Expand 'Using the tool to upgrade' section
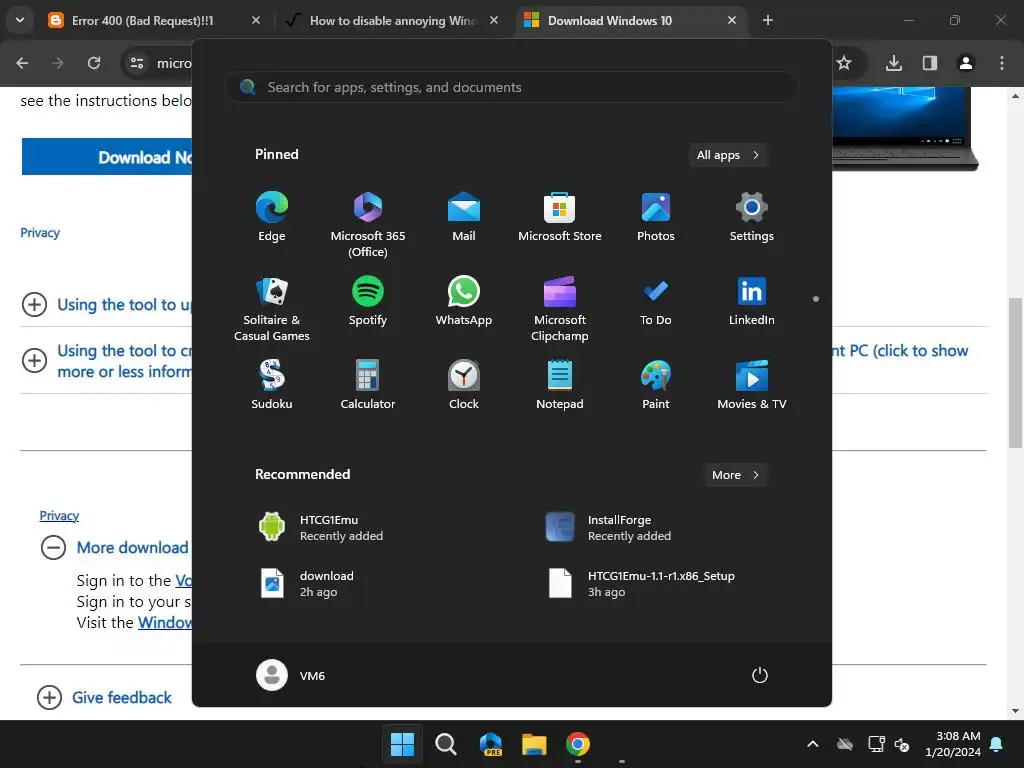1024x768 pixels. (x=106, y=304)
